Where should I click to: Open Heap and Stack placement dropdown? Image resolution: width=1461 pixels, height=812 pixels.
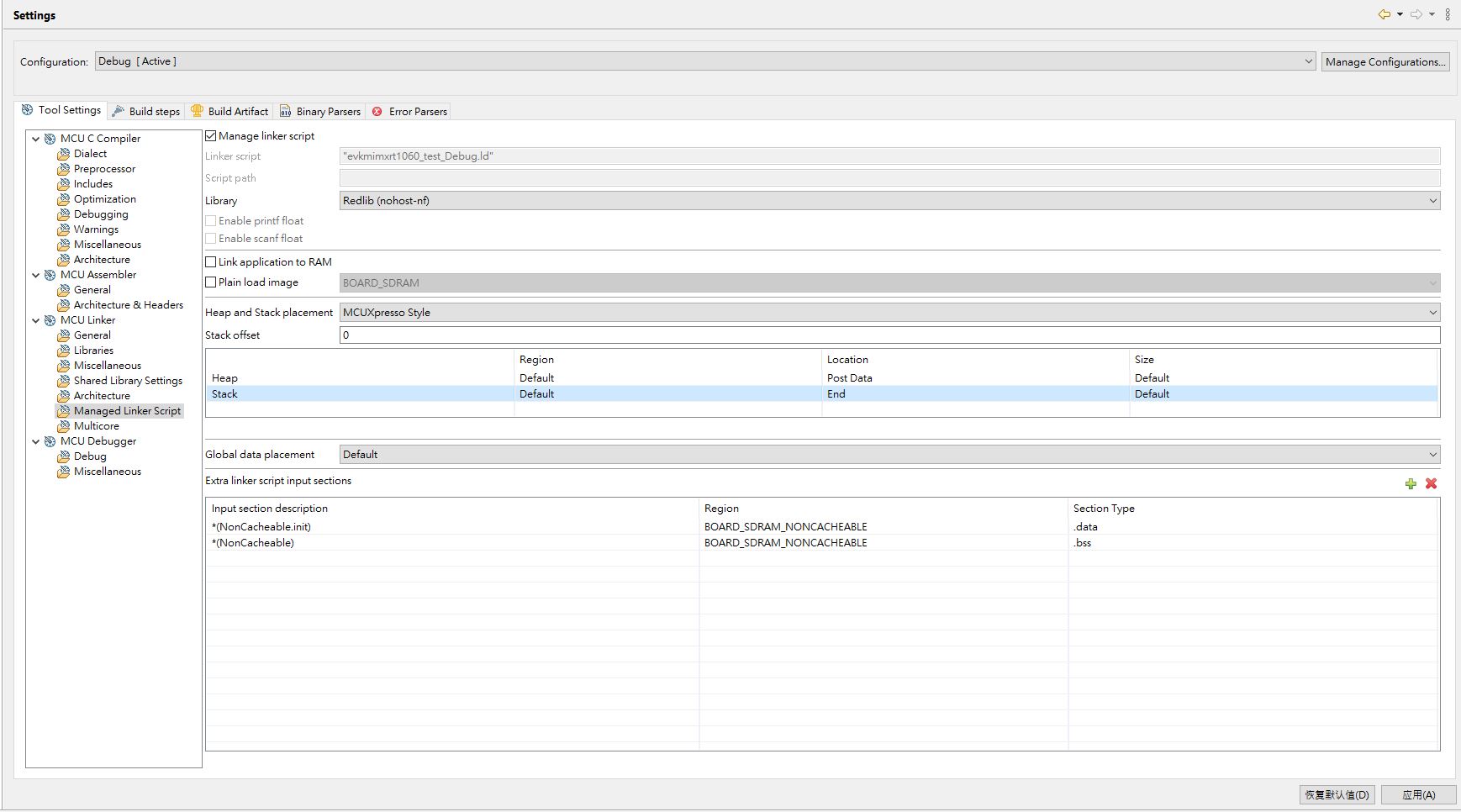pos(889,312)
